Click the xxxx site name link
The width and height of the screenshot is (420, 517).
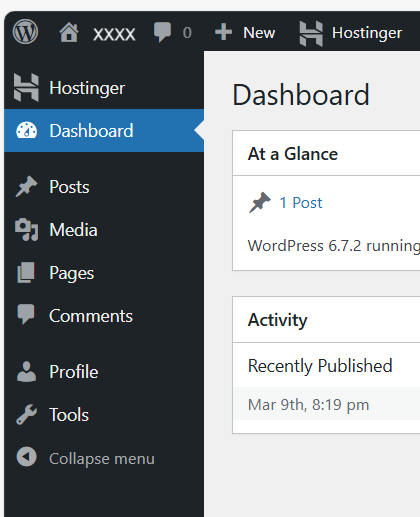click(114, 33)
